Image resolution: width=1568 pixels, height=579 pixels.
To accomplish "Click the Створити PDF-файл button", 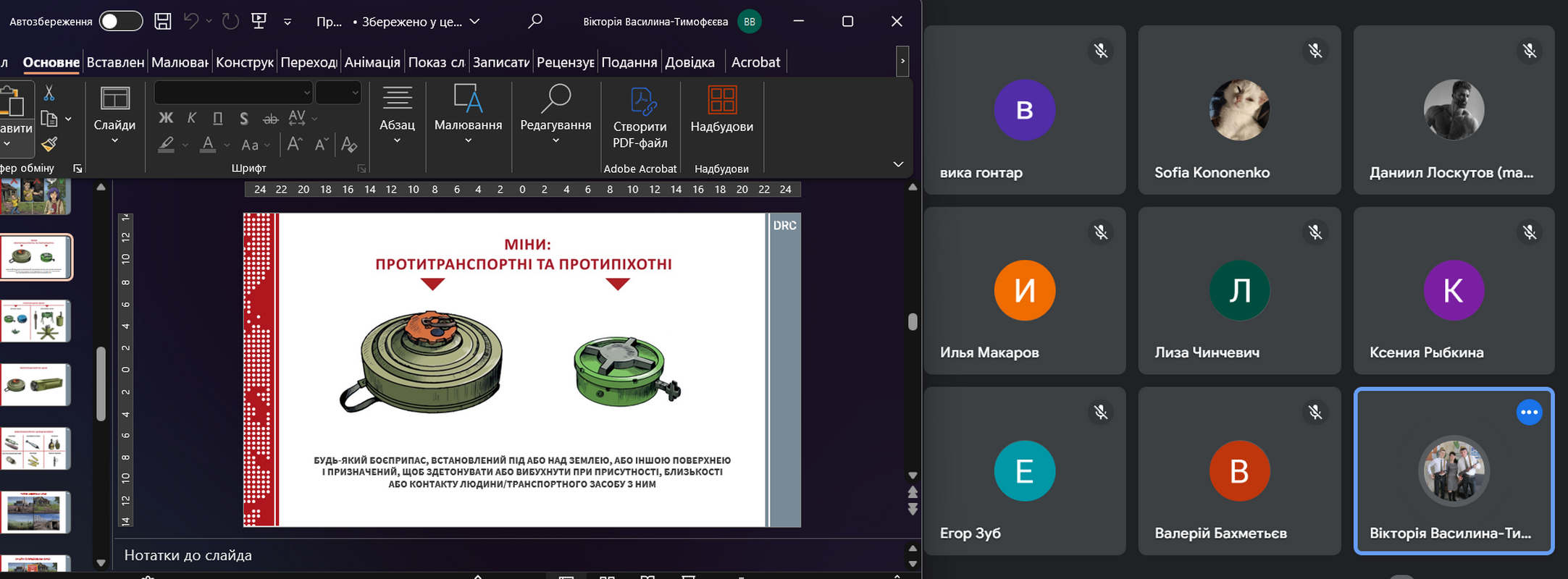I will click(x=640, y=117).
